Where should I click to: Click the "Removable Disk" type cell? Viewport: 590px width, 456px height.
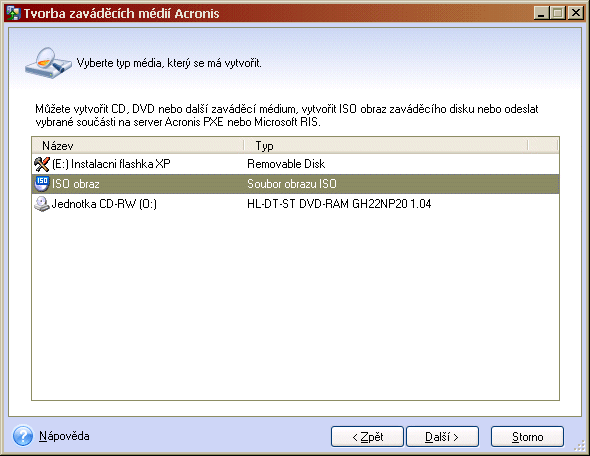coord(286,164)
